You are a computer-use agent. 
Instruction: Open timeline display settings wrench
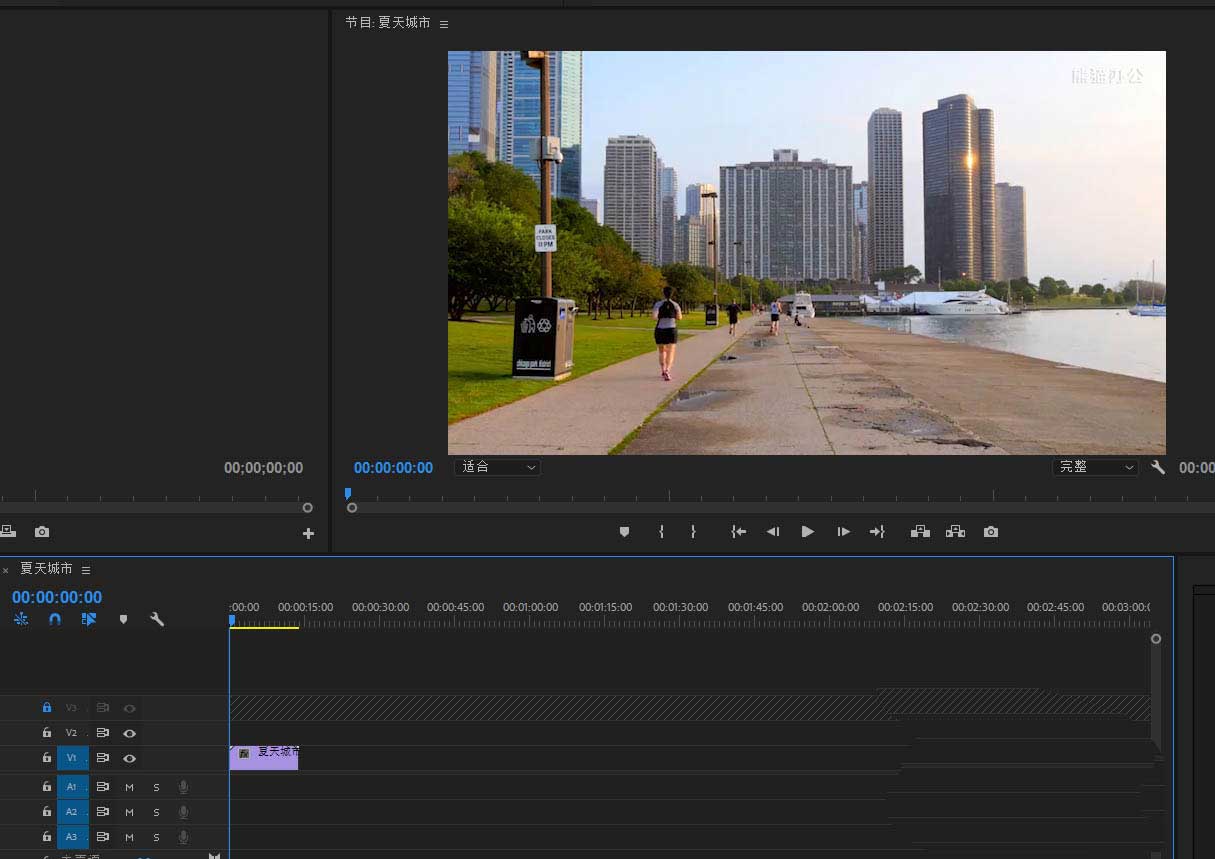pyautogui.click(x=157, y=619)
